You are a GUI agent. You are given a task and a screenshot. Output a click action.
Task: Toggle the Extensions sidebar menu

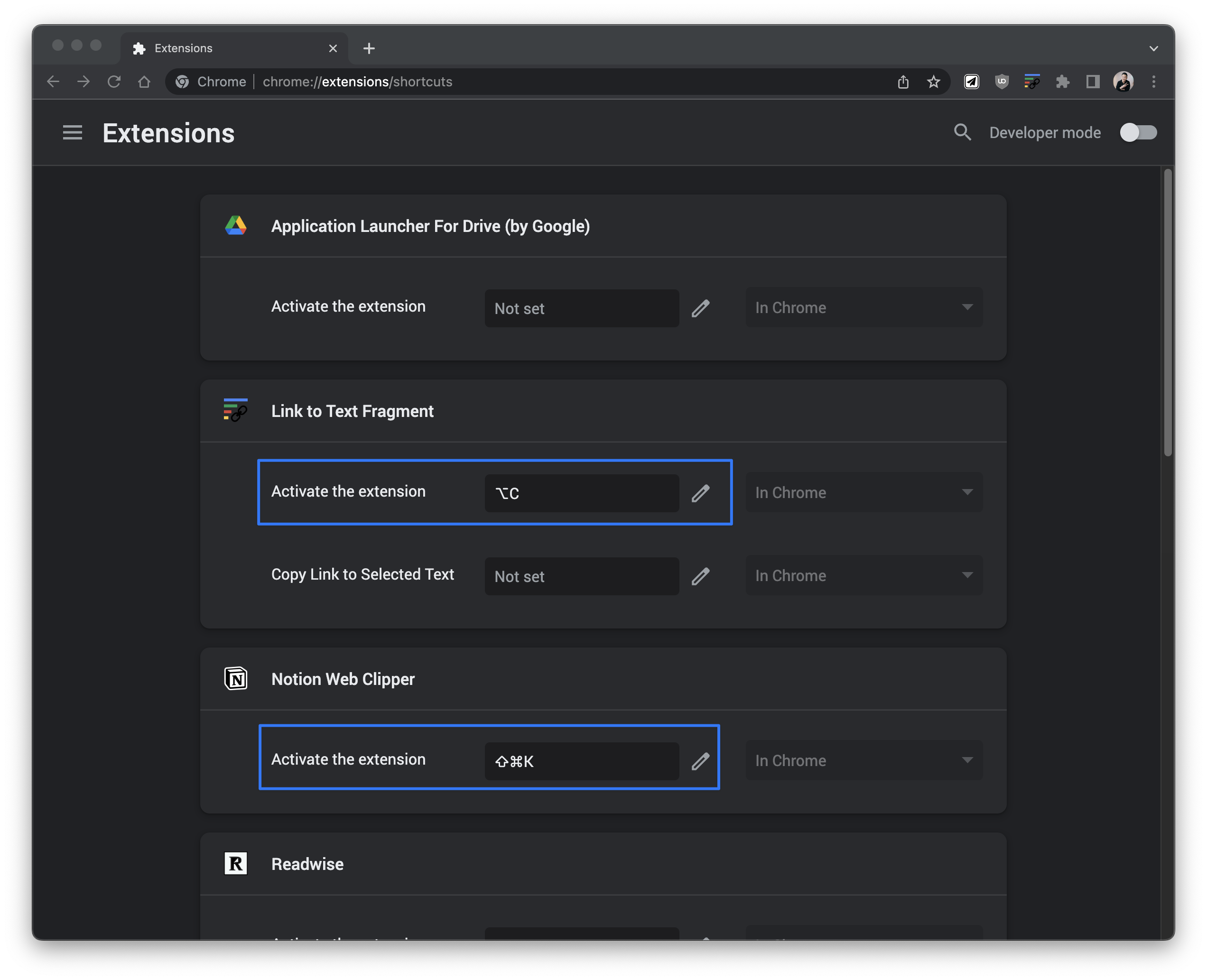[70, 132]
